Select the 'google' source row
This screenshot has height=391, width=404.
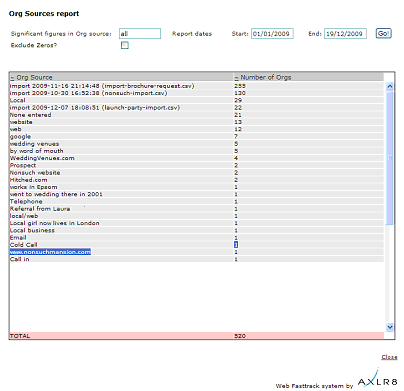coord(197,136)
